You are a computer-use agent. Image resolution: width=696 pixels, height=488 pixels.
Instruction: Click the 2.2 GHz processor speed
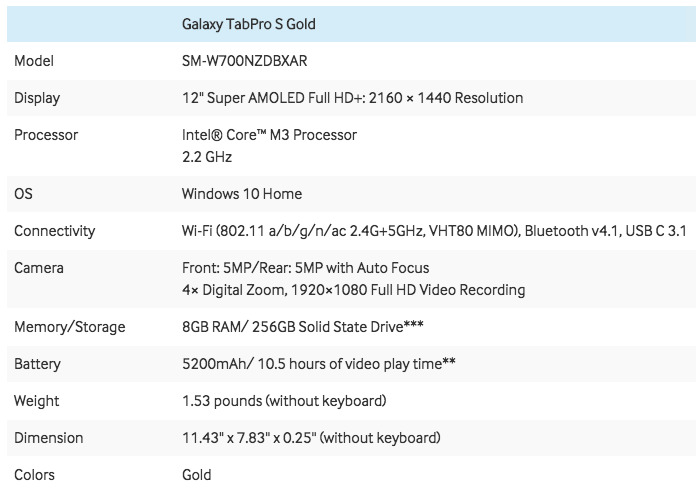pyautogui.click(x=208, y=157)
